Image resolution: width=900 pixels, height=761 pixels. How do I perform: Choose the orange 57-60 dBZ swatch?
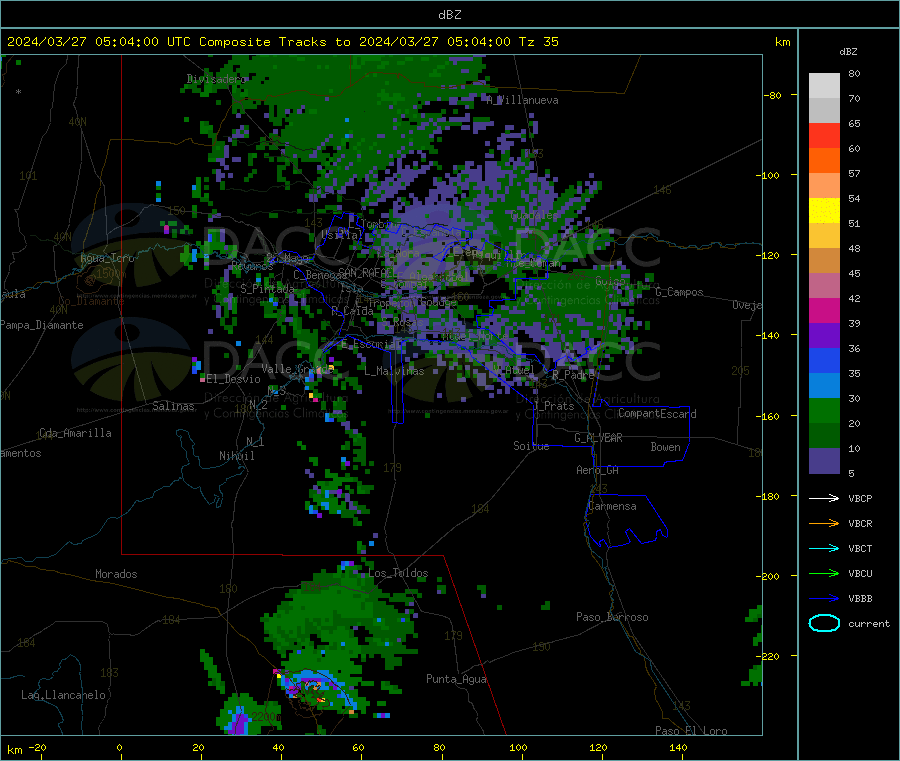coord(824,161)
